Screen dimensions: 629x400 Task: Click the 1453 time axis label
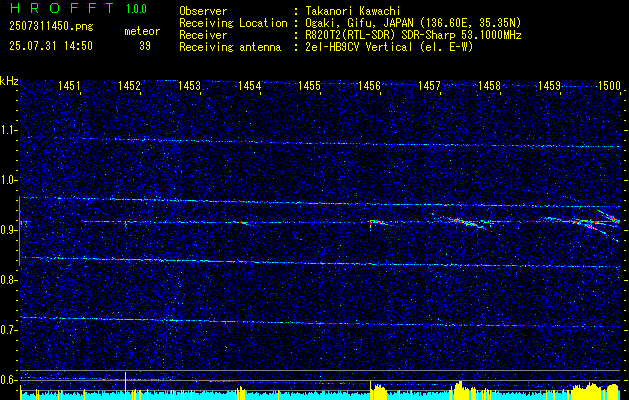pyautogui.click(x=189, y=85)
